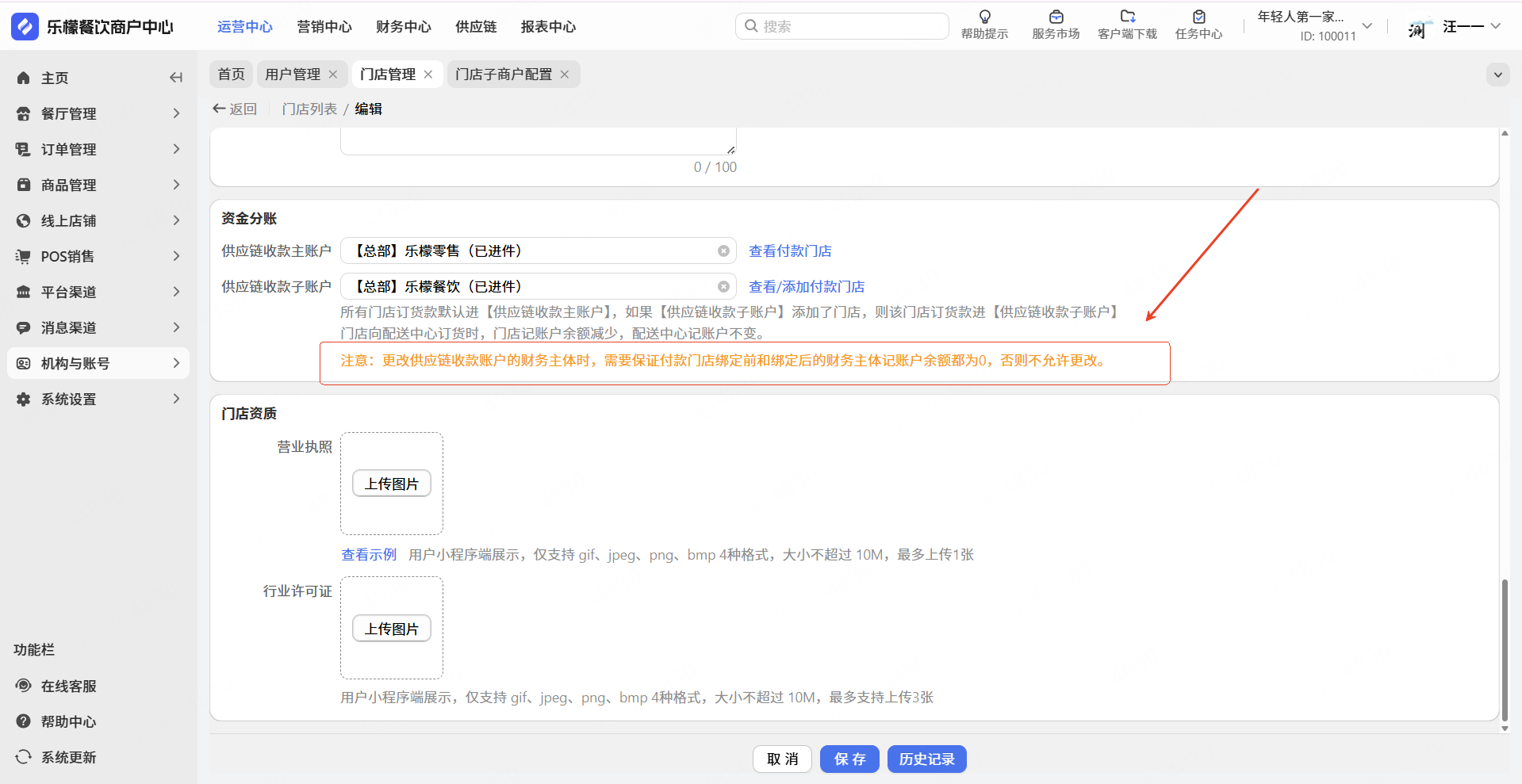1522x784 pixels.
Task: Switch to 财务中心 top menu
Action: pyautogui.click(x=403, y=27)
